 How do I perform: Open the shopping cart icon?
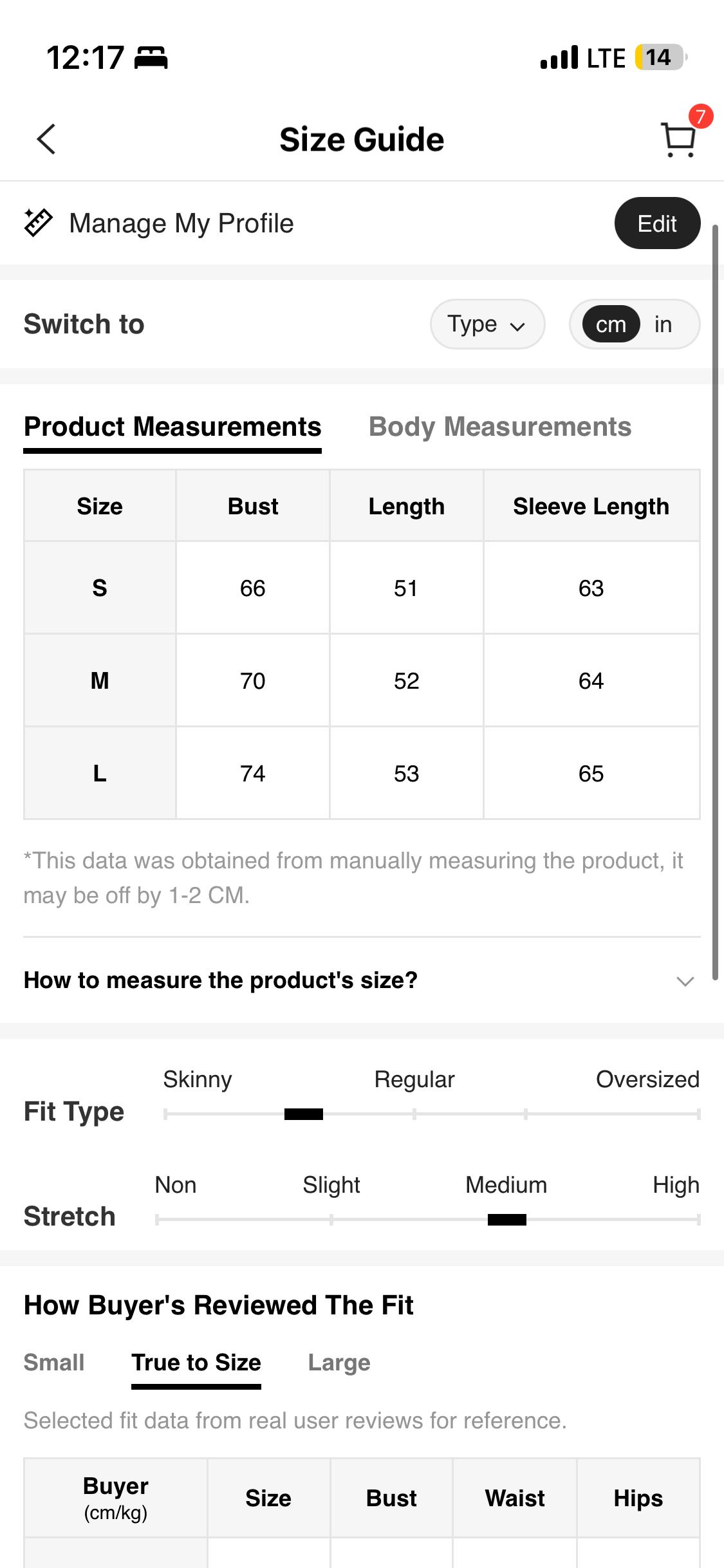pyautogui.click(x=678, y=140)
